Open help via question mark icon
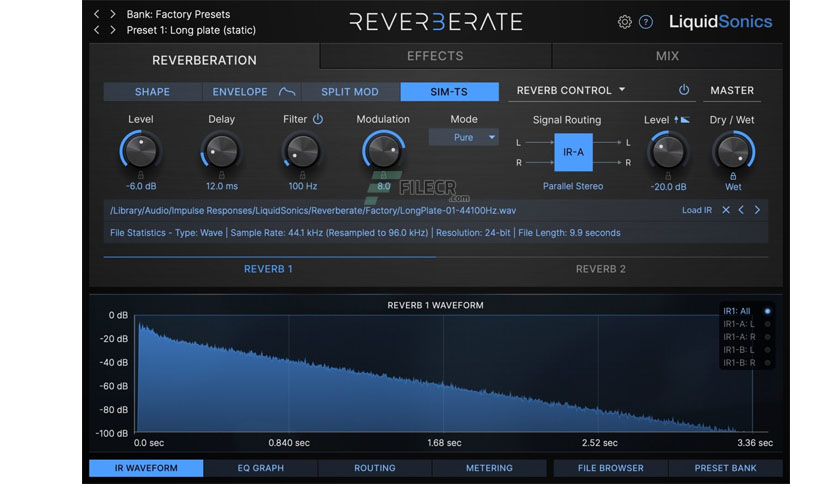The image size is (836, 484). tap(646, 22)
